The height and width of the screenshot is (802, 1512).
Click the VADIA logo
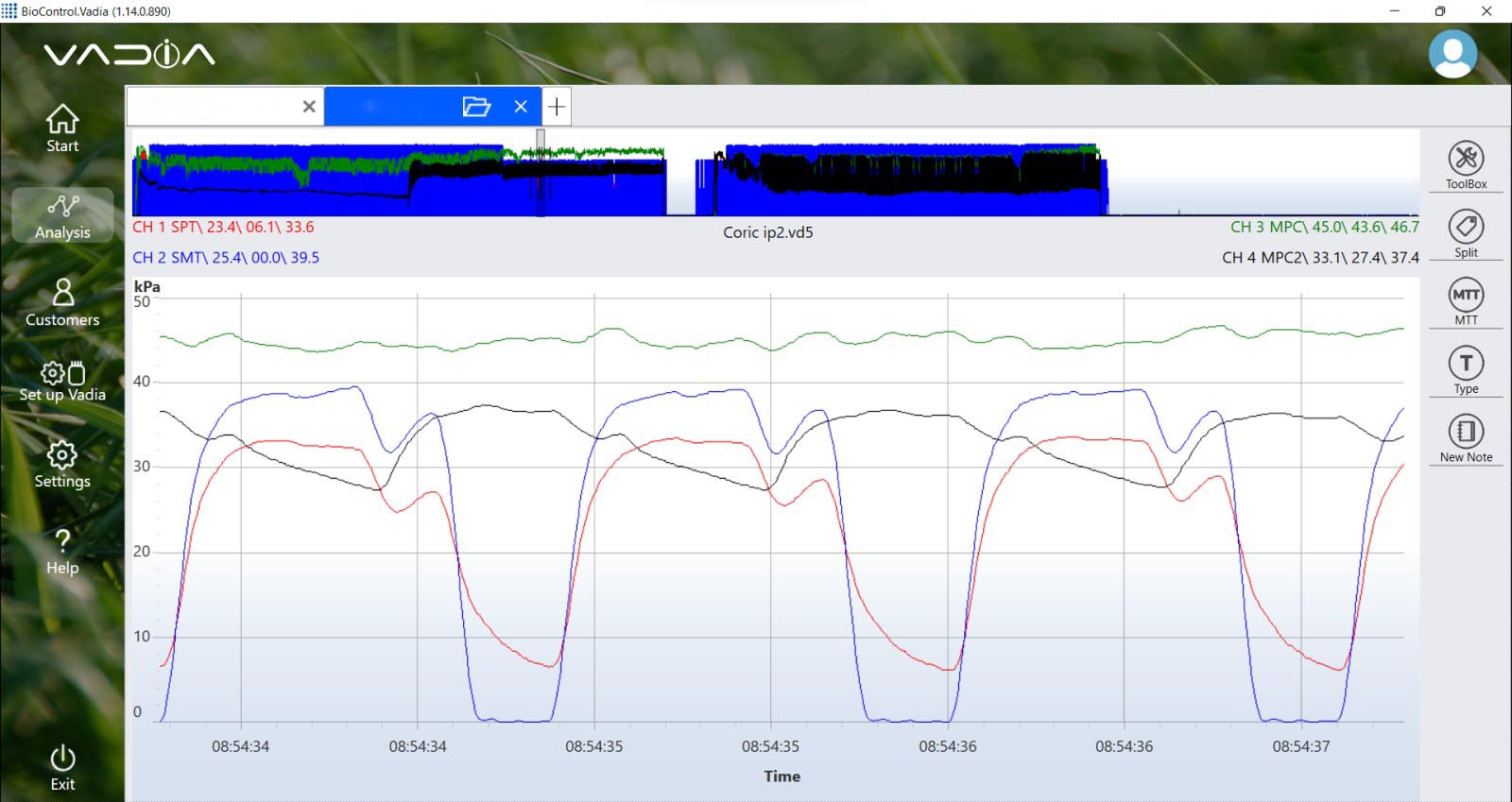(129, 54)
